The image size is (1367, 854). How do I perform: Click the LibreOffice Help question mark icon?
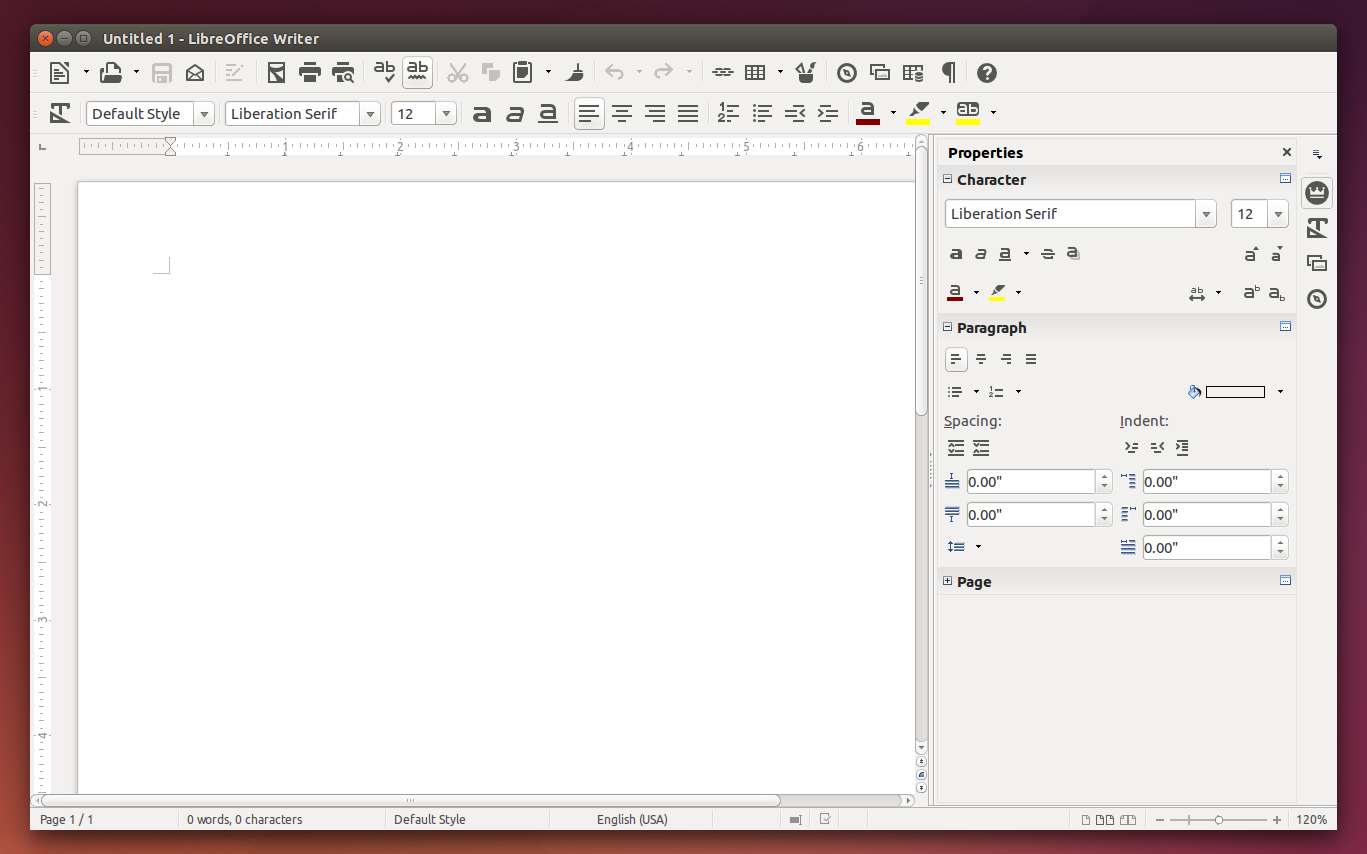pos(987,72)
